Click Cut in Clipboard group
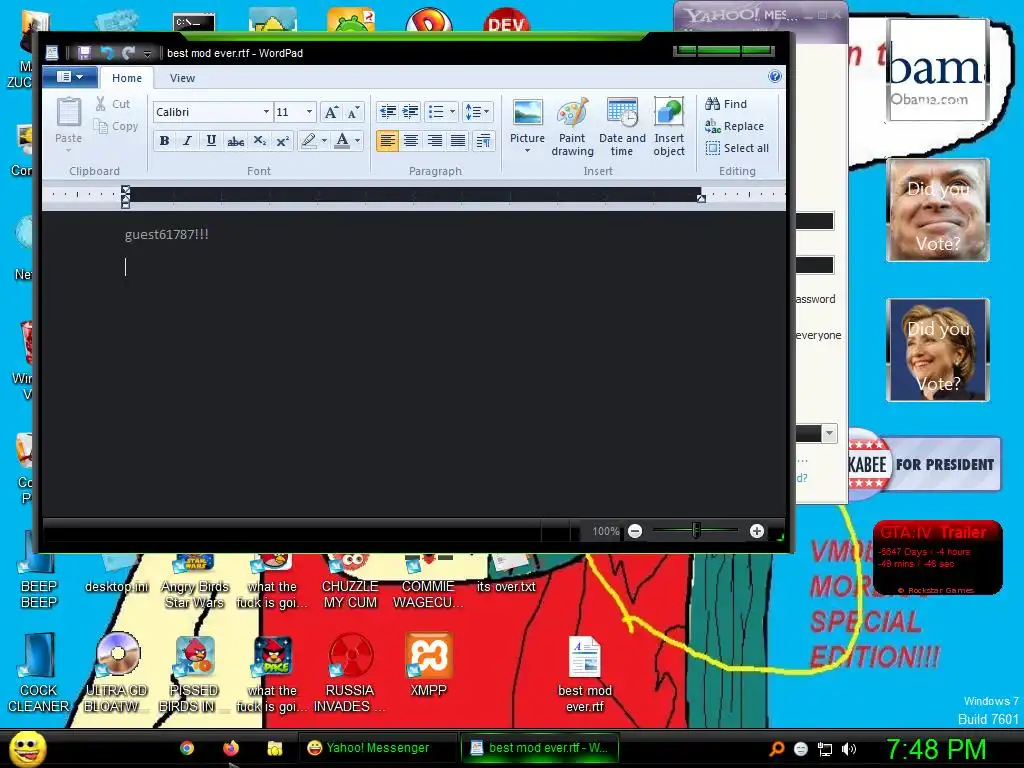The image size is (1024, 768). [x=112, y=104]
